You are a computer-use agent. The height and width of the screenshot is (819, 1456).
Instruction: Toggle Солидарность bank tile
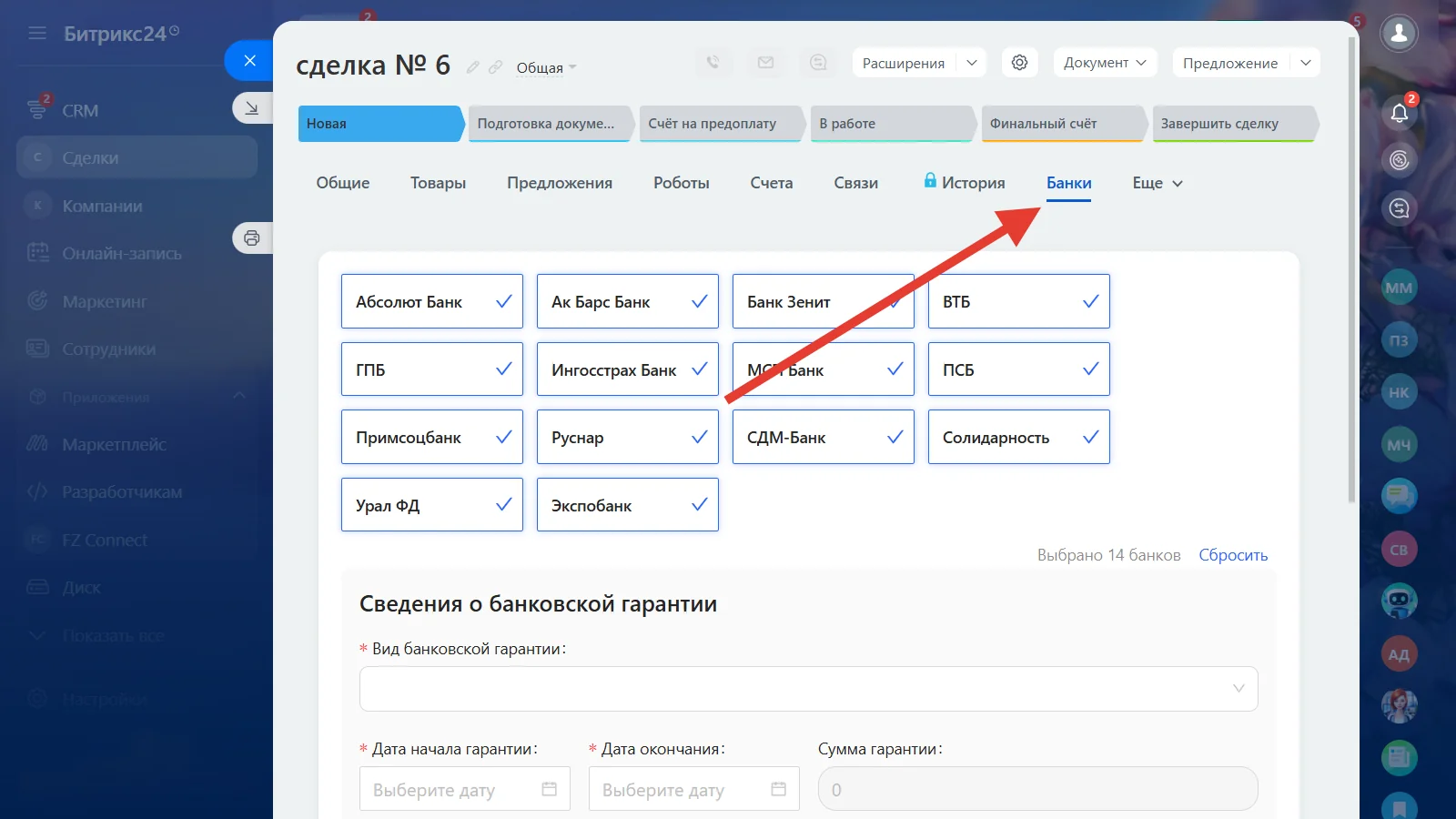[1019, 437]
